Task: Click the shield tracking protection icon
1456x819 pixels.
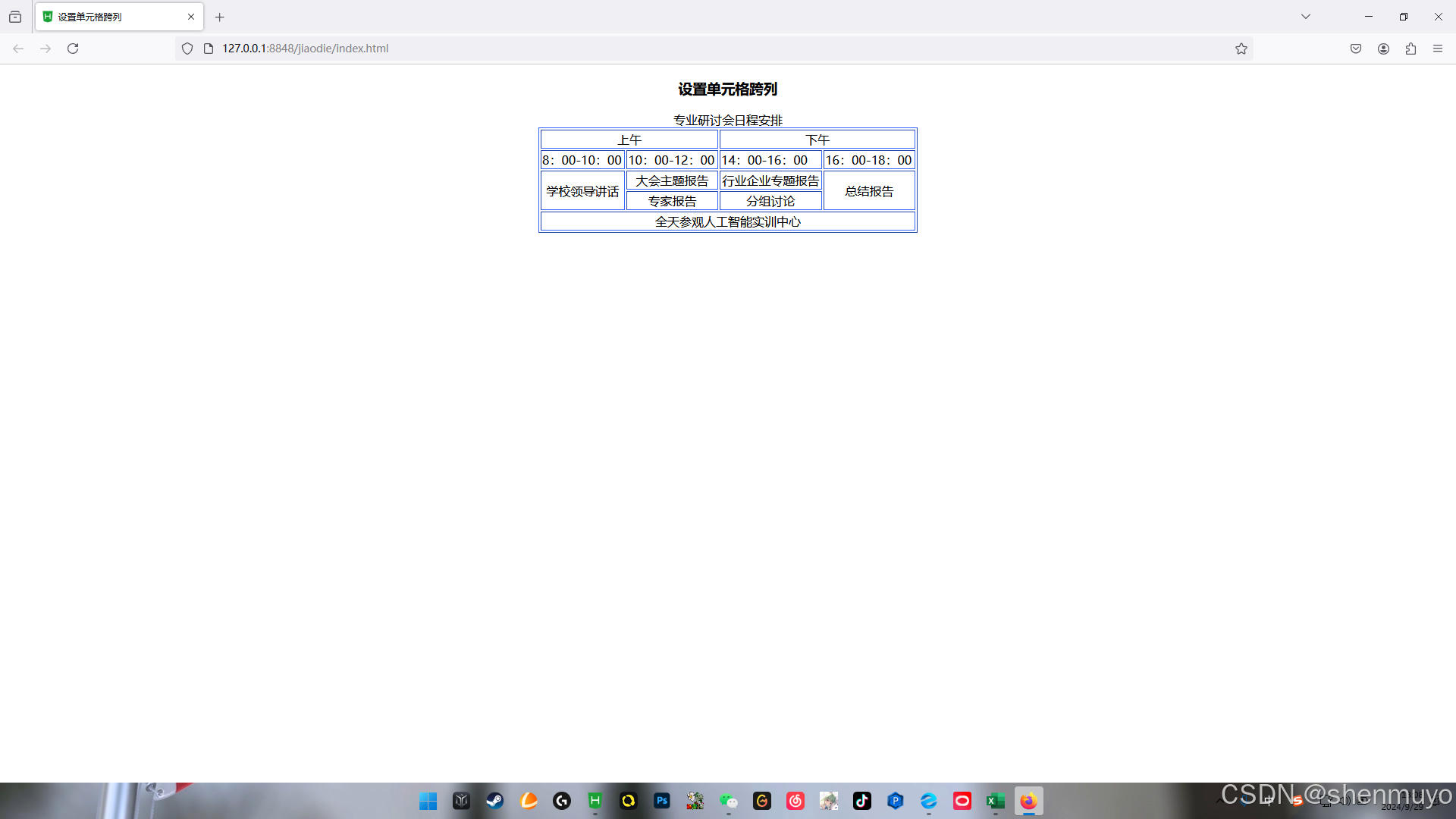Action: click(187, 49)
